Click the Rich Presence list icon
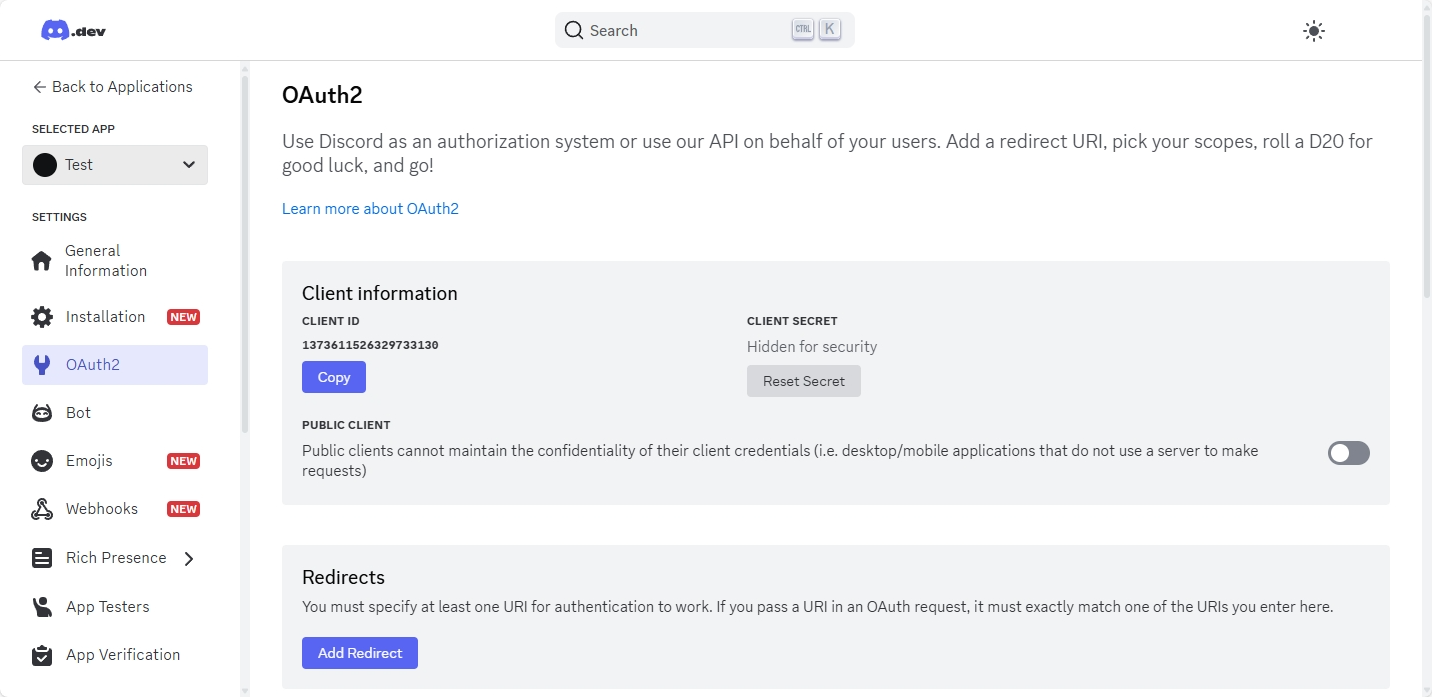1432x697 pixels. [x=42, y=558]
